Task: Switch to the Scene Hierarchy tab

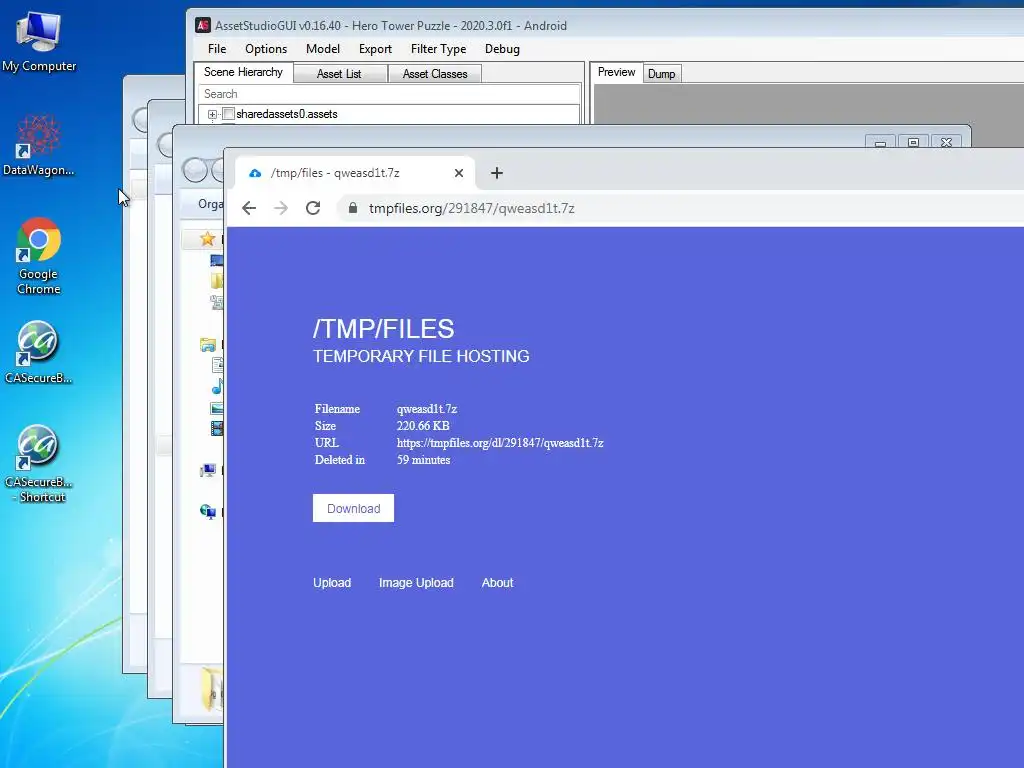Action: point(243,72)
